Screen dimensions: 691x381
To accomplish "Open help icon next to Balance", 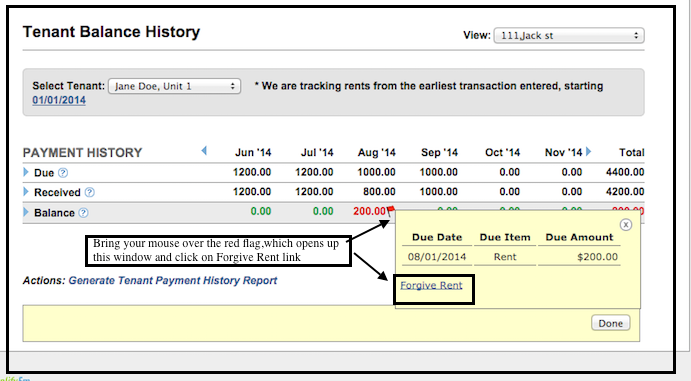I will (x=83, y=213).
